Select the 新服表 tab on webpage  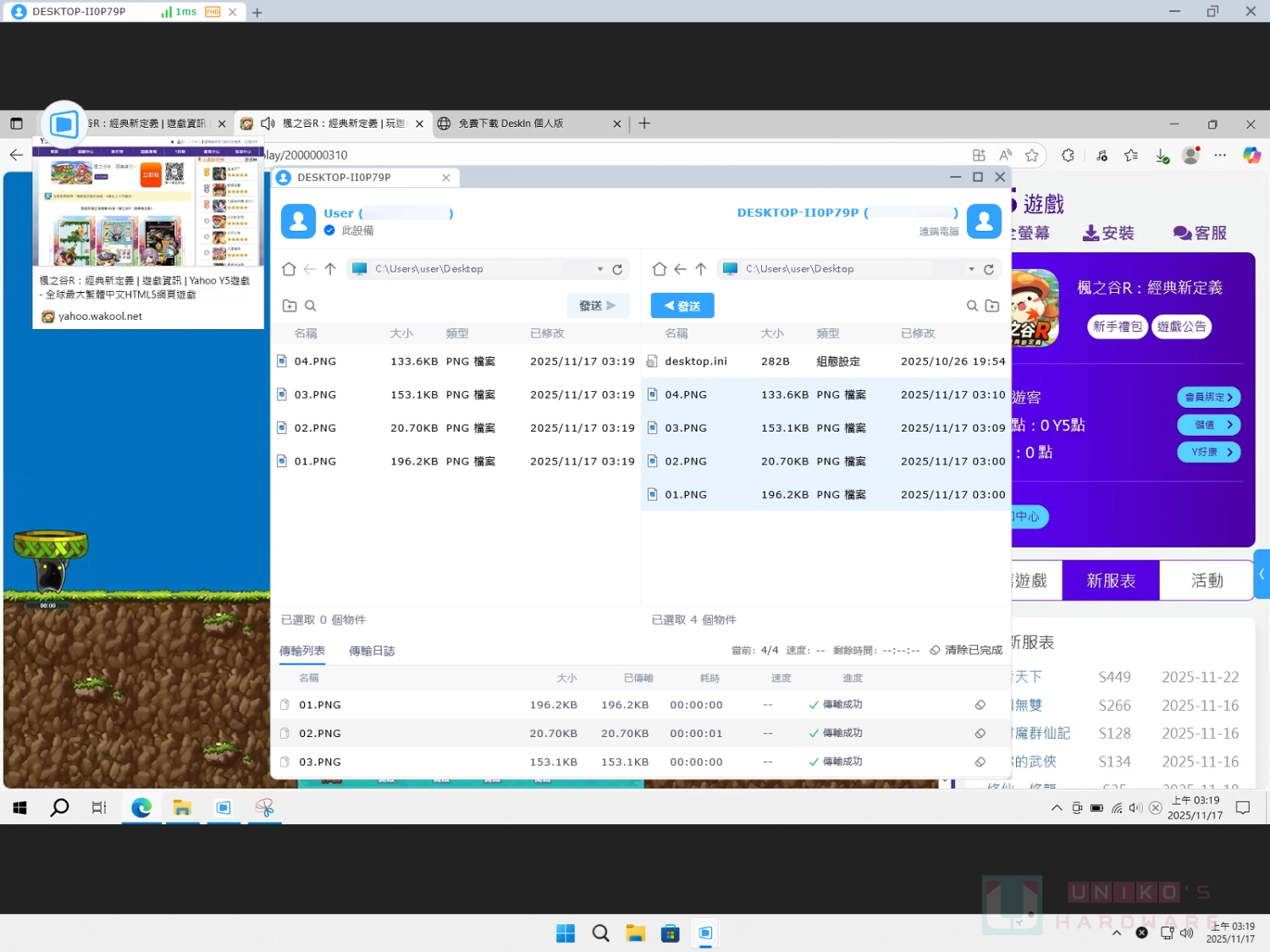pyautogui.click(x=1110, y=581)
